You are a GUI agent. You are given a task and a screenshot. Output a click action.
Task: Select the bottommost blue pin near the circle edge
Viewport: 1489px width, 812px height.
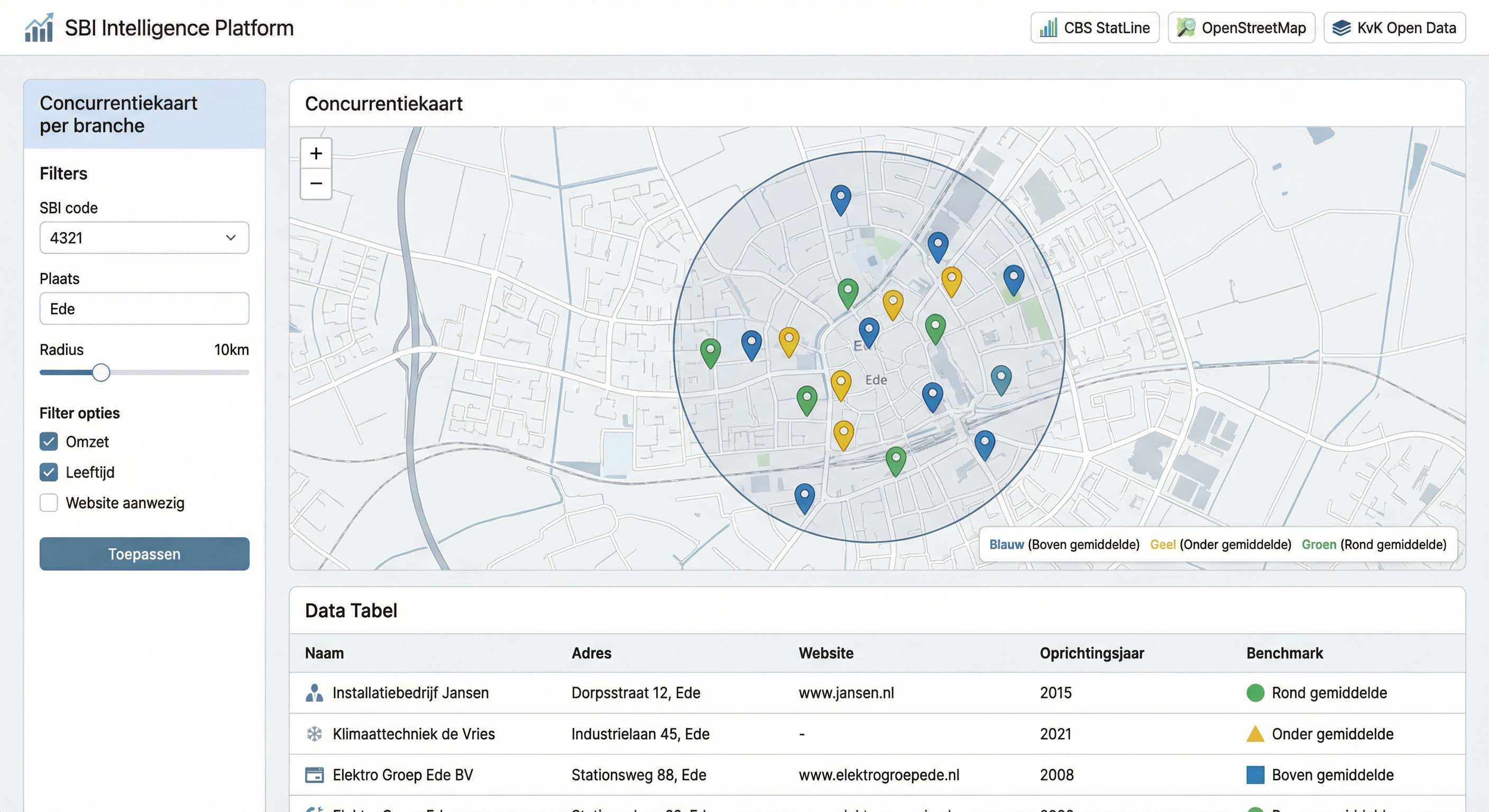pyautogui.click(x=804, y=499)
